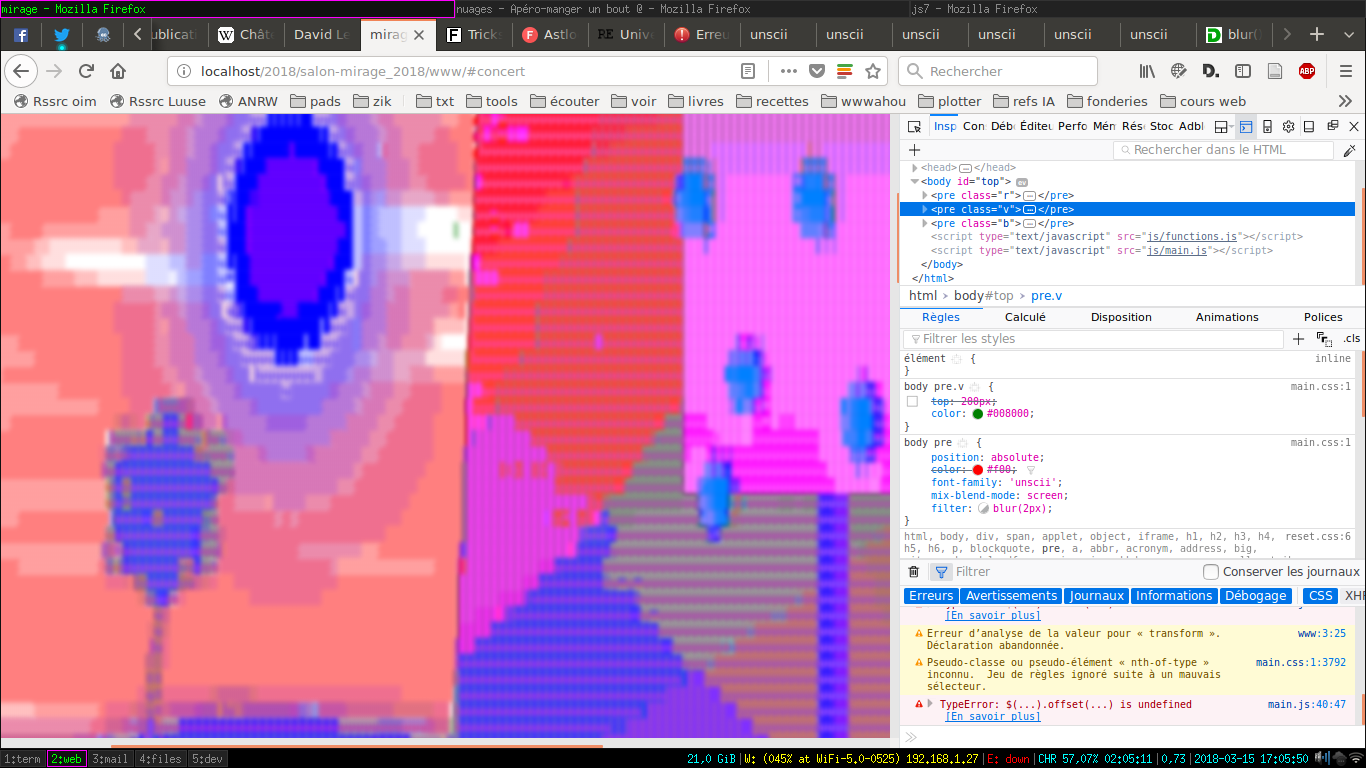Bookmark this page with the star icon
This screenshot has height=768, width=1366.
[x=872, y=71]
